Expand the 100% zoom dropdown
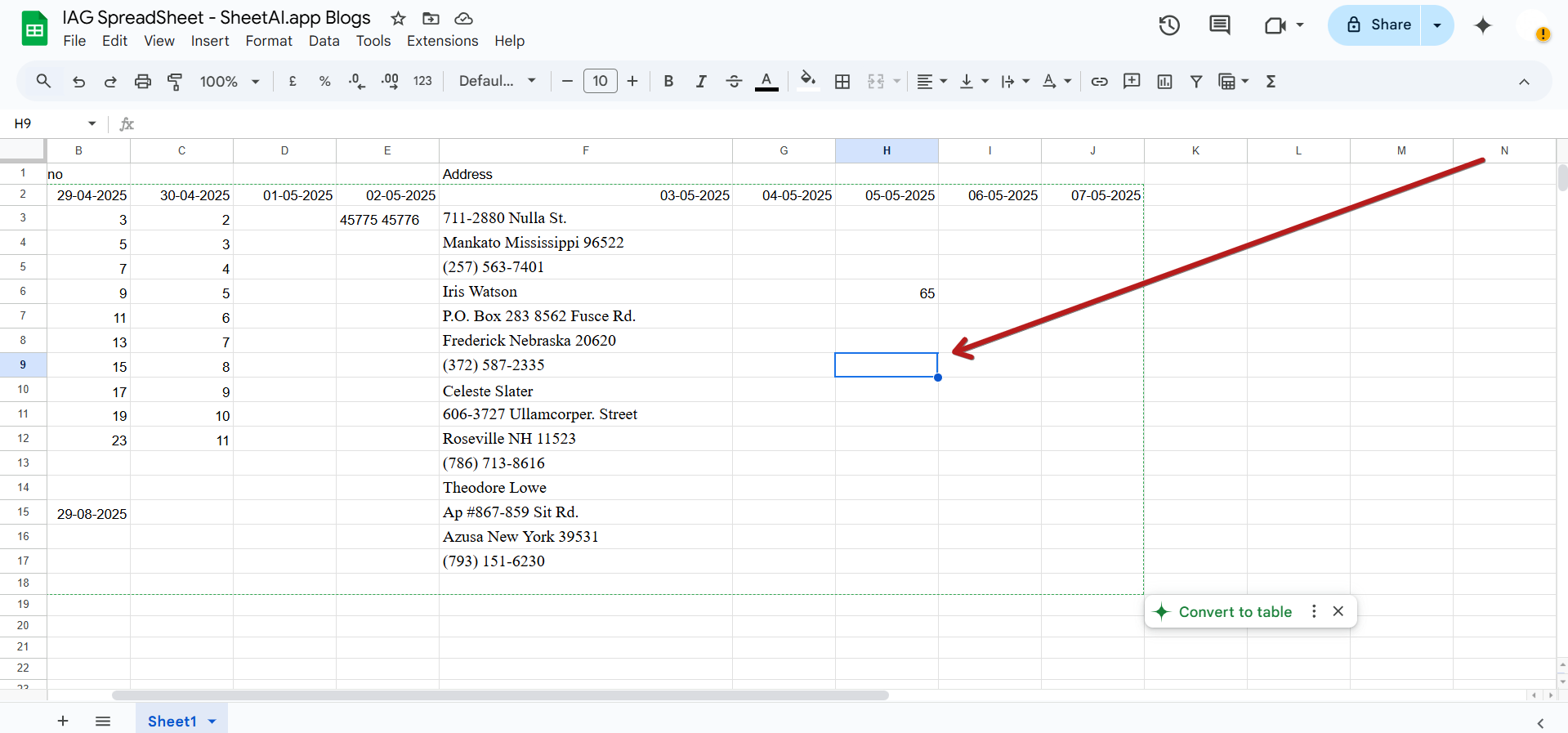 tap(230, 81)
